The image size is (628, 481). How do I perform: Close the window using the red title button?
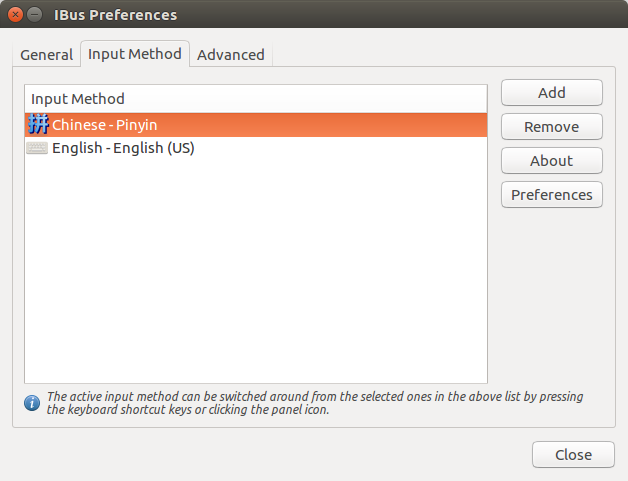(15, 15)
